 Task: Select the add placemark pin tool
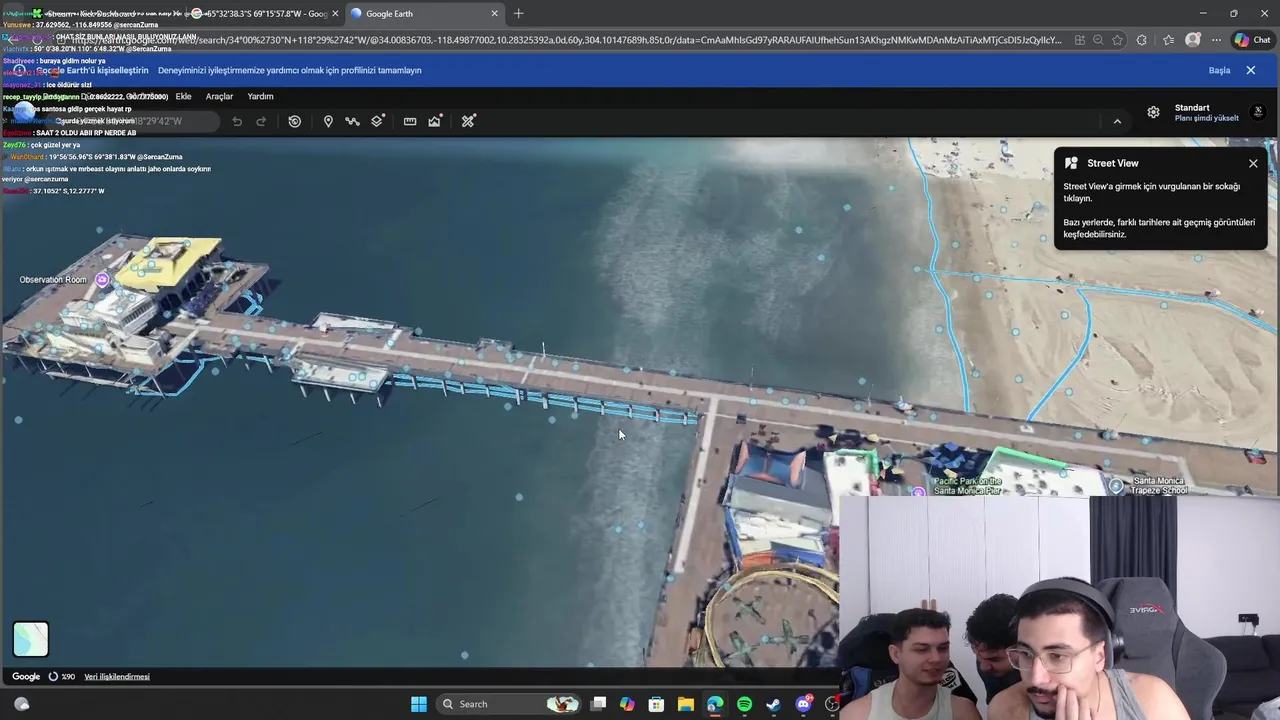point(328,121)
